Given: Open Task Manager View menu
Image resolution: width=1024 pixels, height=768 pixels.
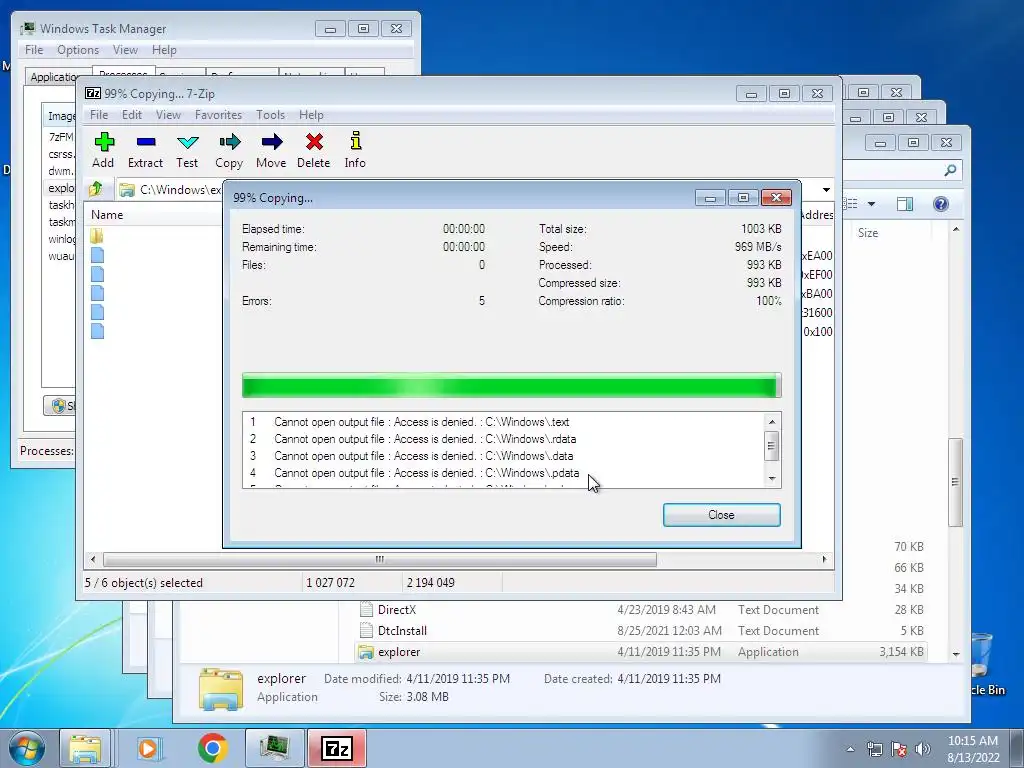Looking at the screenshot, I should 125,50.
